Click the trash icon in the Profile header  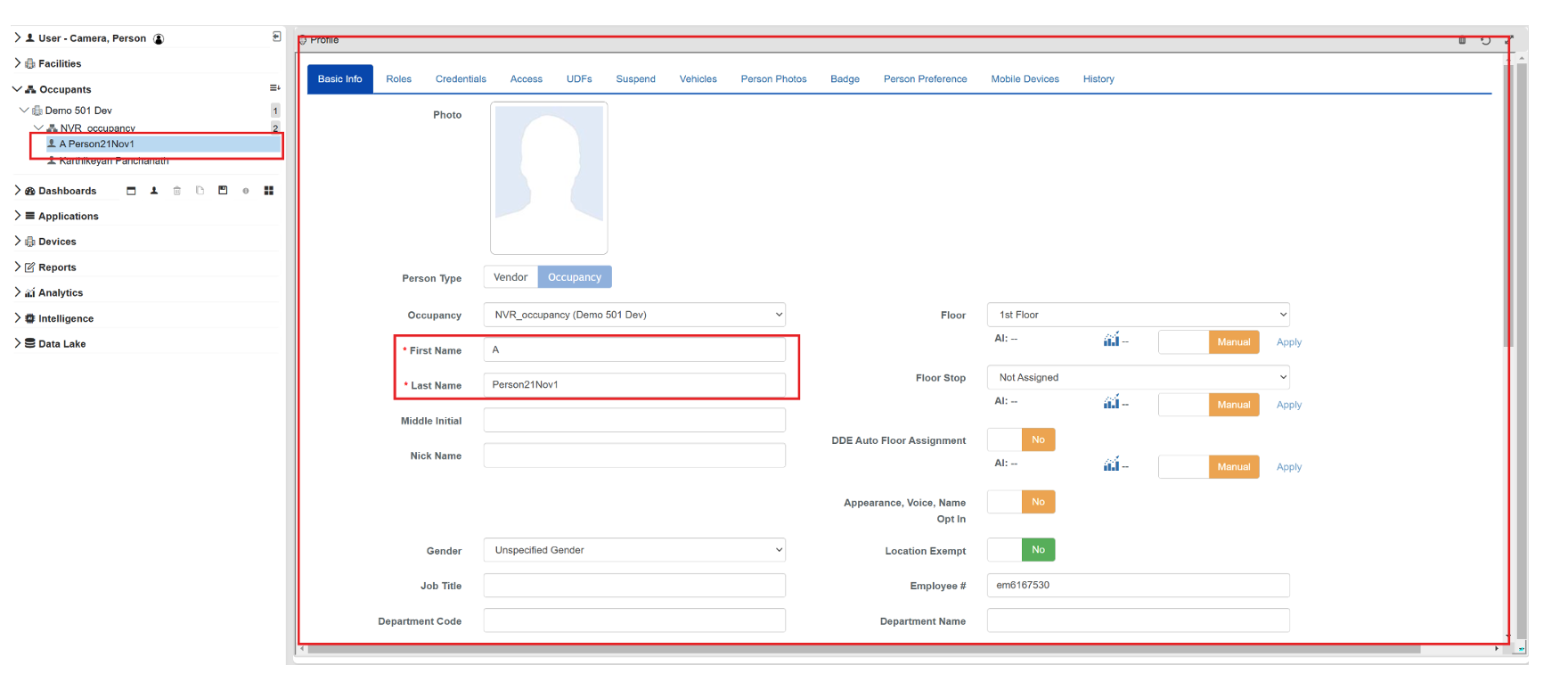[1462, 41]
